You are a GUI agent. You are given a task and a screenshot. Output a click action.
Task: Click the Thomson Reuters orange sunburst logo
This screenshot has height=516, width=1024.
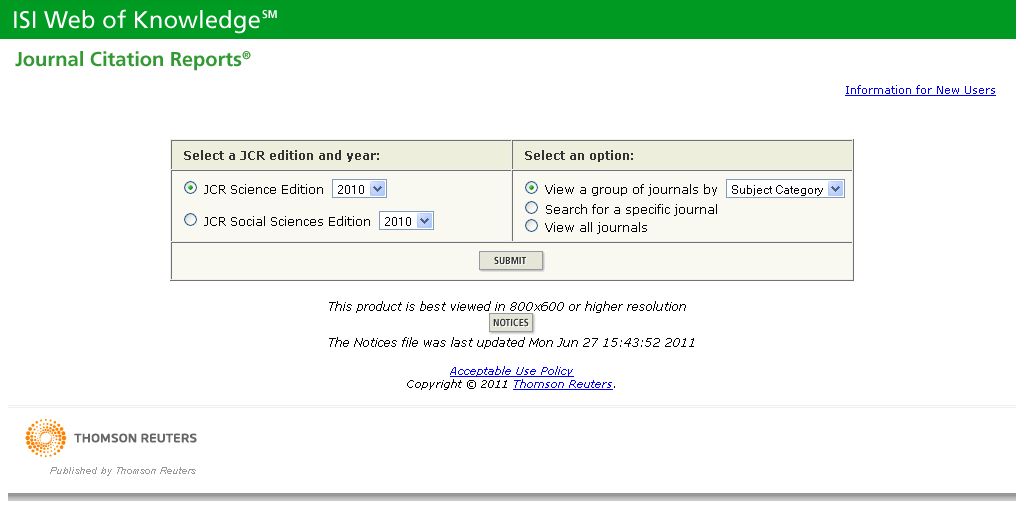coord(45,438)
